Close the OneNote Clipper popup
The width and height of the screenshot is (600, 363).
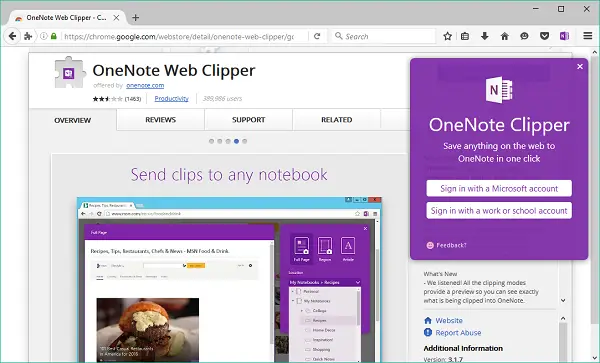[x=580, y=67]
